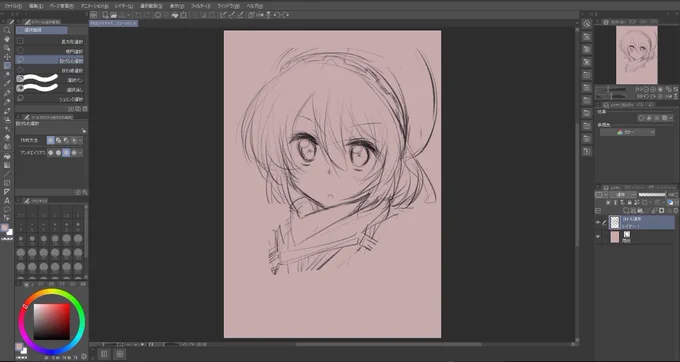Open sub tool detail wrench icon
Image resolution: width=680 pixels, height=362 pixels.
85,192
